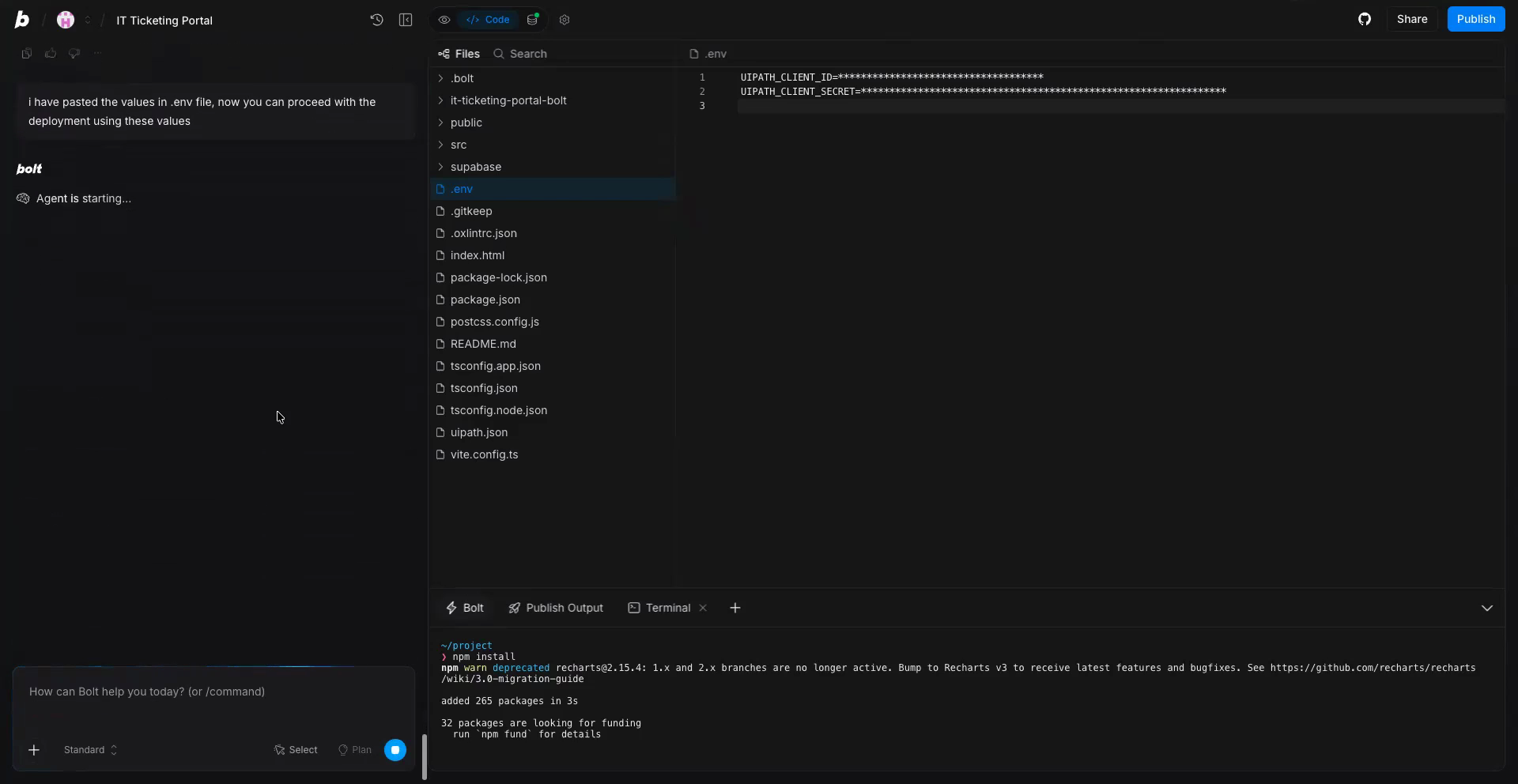The image size is (1518, 784).
Task: Open postcss.config.js file
Action: click(x=553, y=322)
